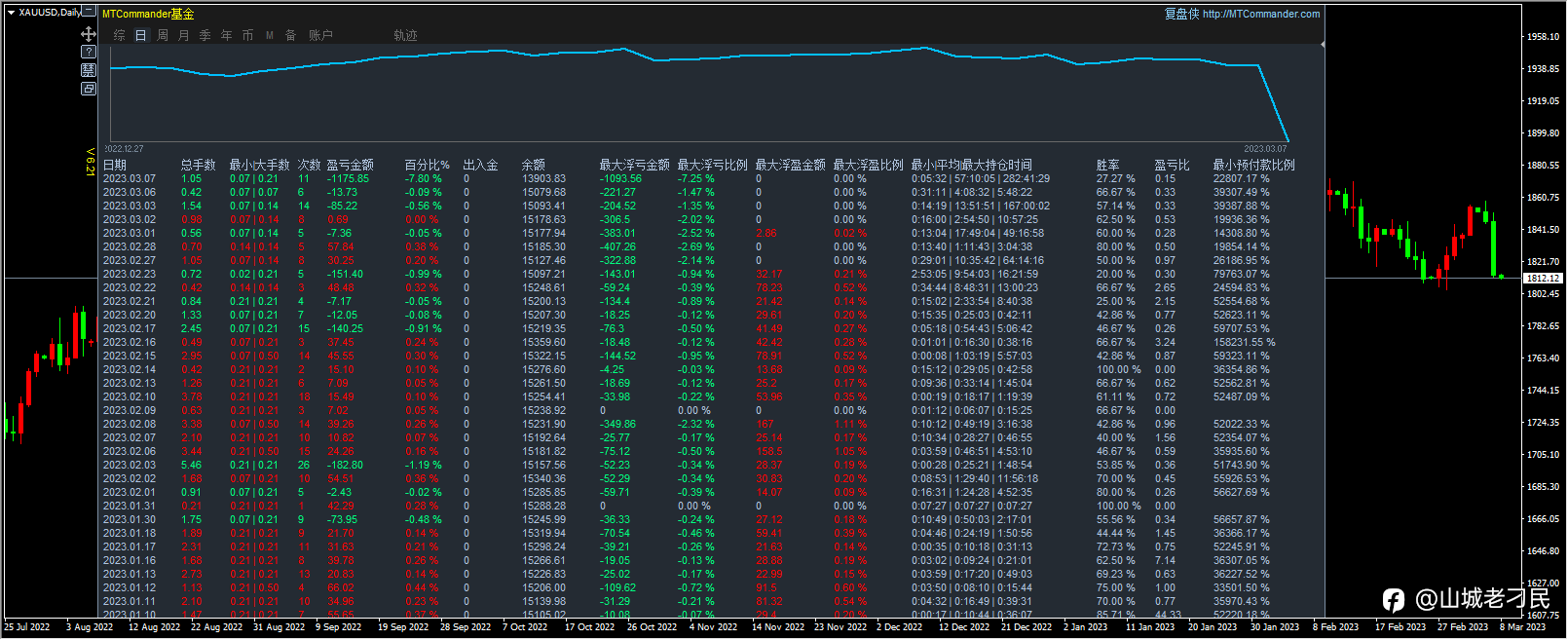Click the 禁 disable icon button
The image size is (1568, 640).
click(89, 70)
